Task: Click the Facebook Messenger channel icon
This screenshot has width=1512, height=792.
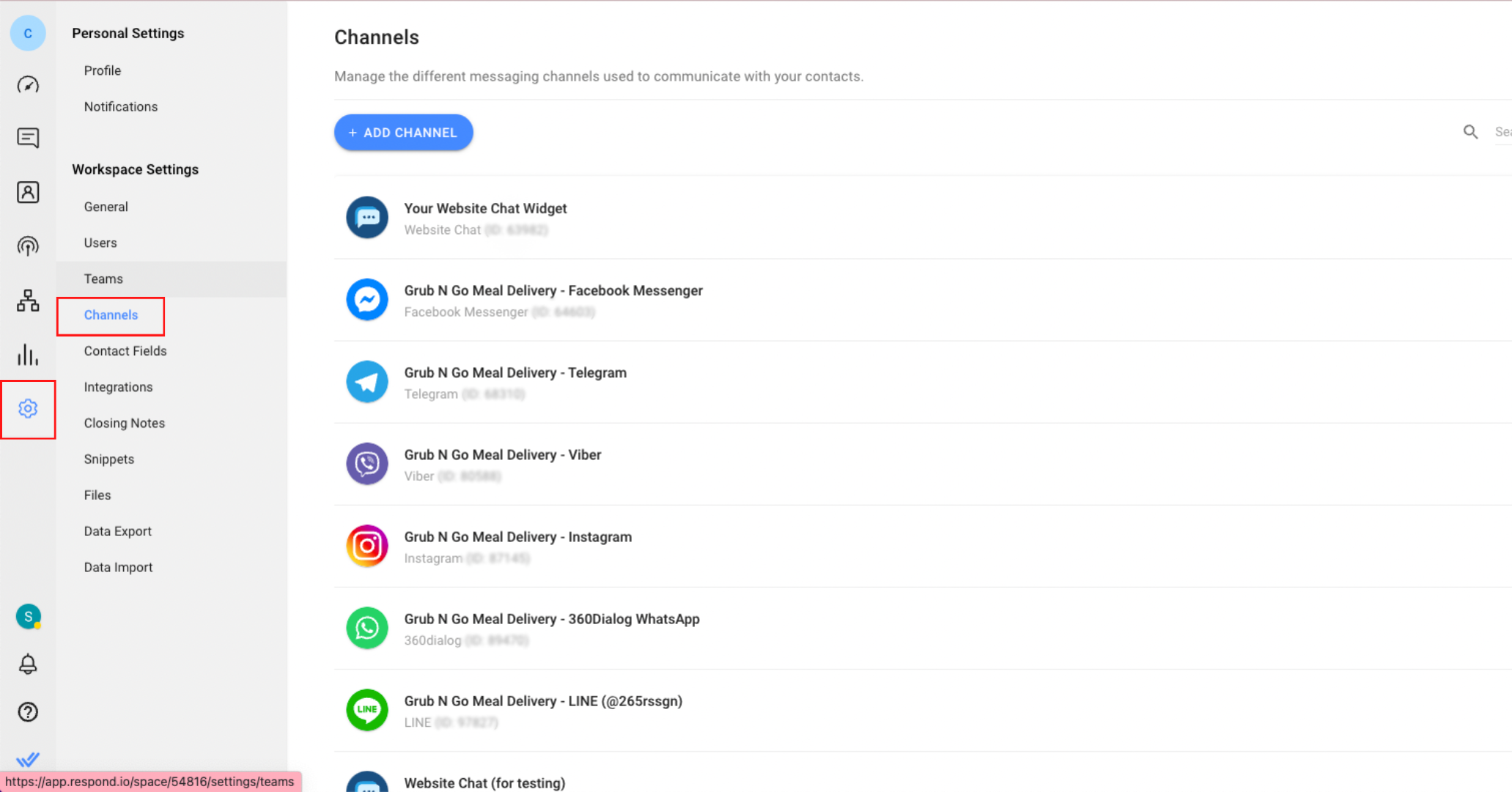Action: click(367, 300)
